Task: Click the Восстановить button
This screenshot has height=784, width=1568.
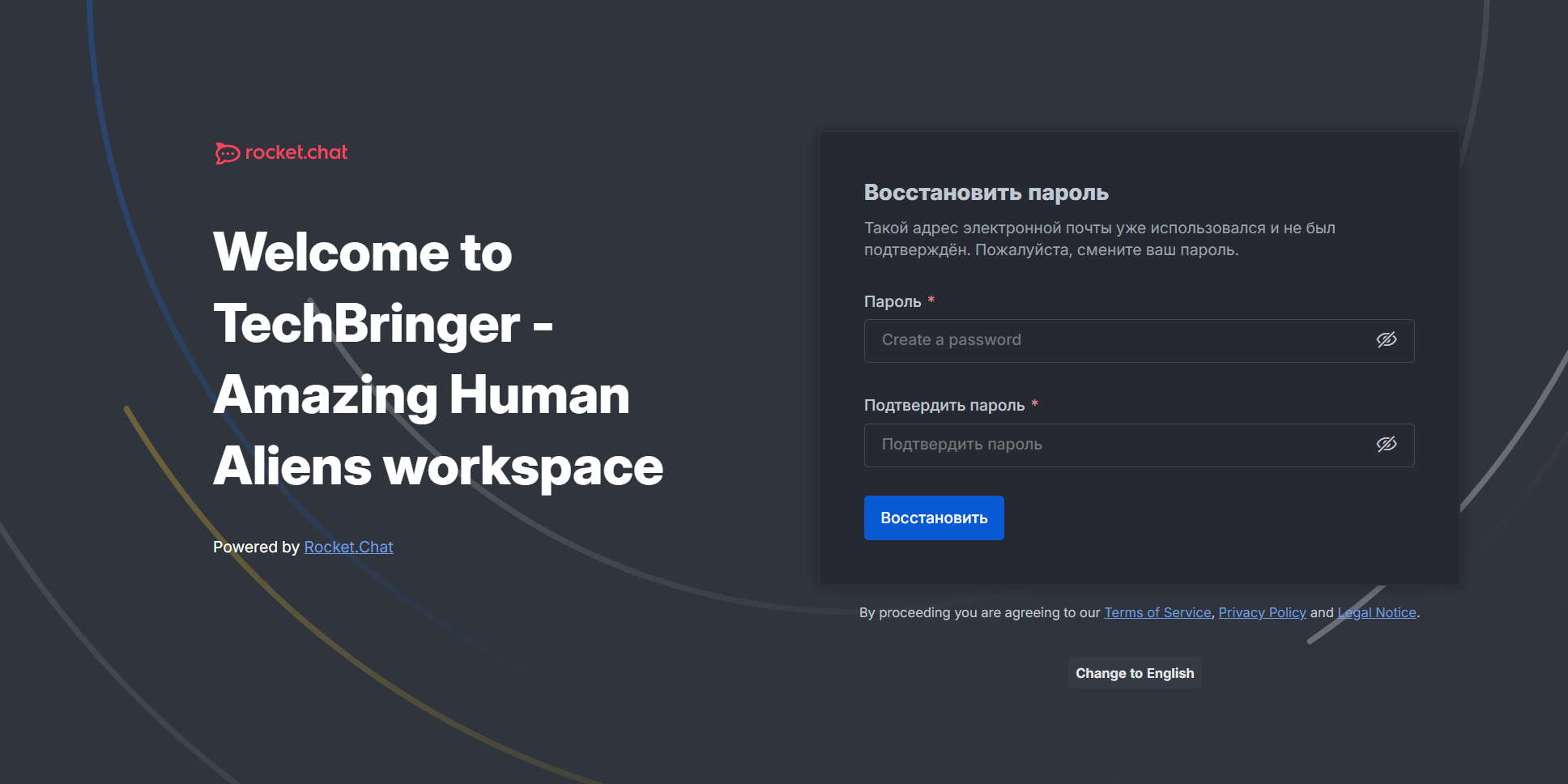Action: point(934,518)
